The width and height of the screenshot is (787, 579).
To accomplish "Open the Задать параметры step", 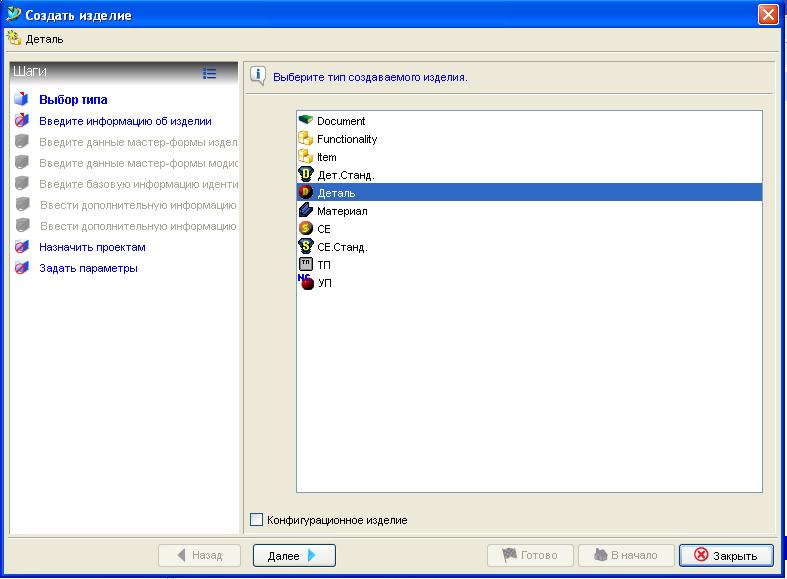I will click(x=88, y=268).
